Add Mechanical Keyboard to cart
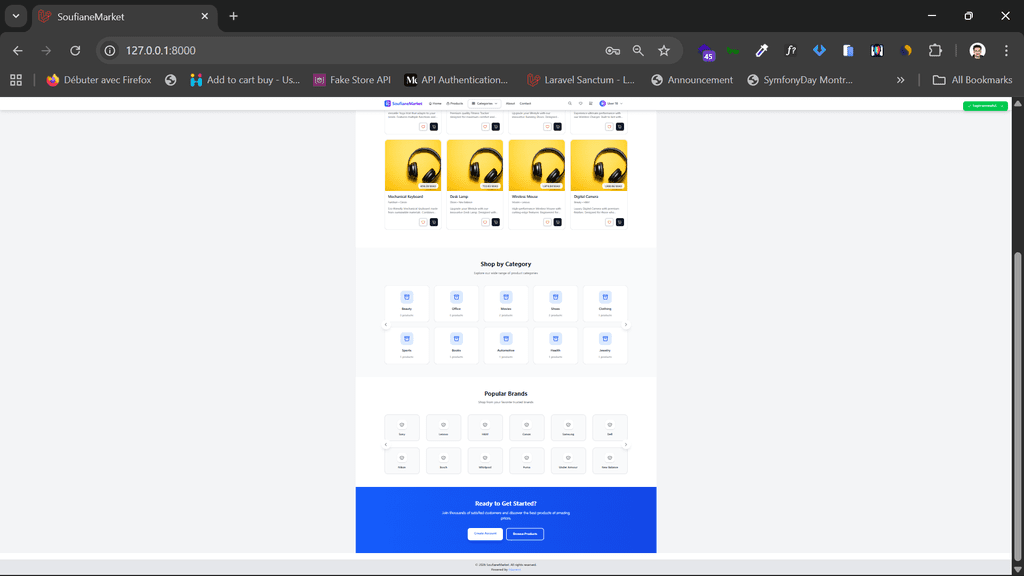This screenshot has width=1024, height=576. pyautogui.click(x=434, y=222)
